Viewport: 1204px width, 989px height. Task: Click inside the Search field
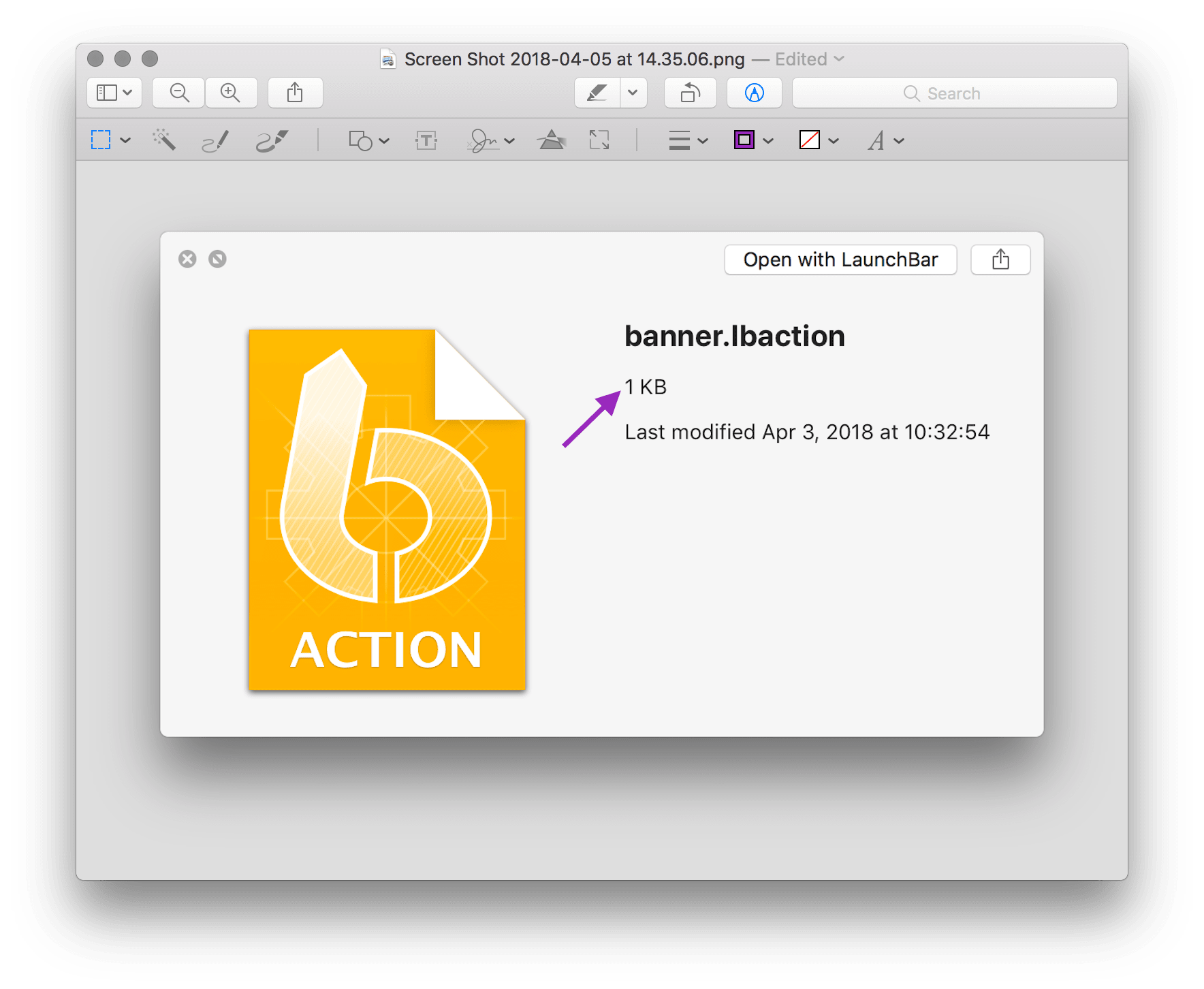click(x=953, y=93)
